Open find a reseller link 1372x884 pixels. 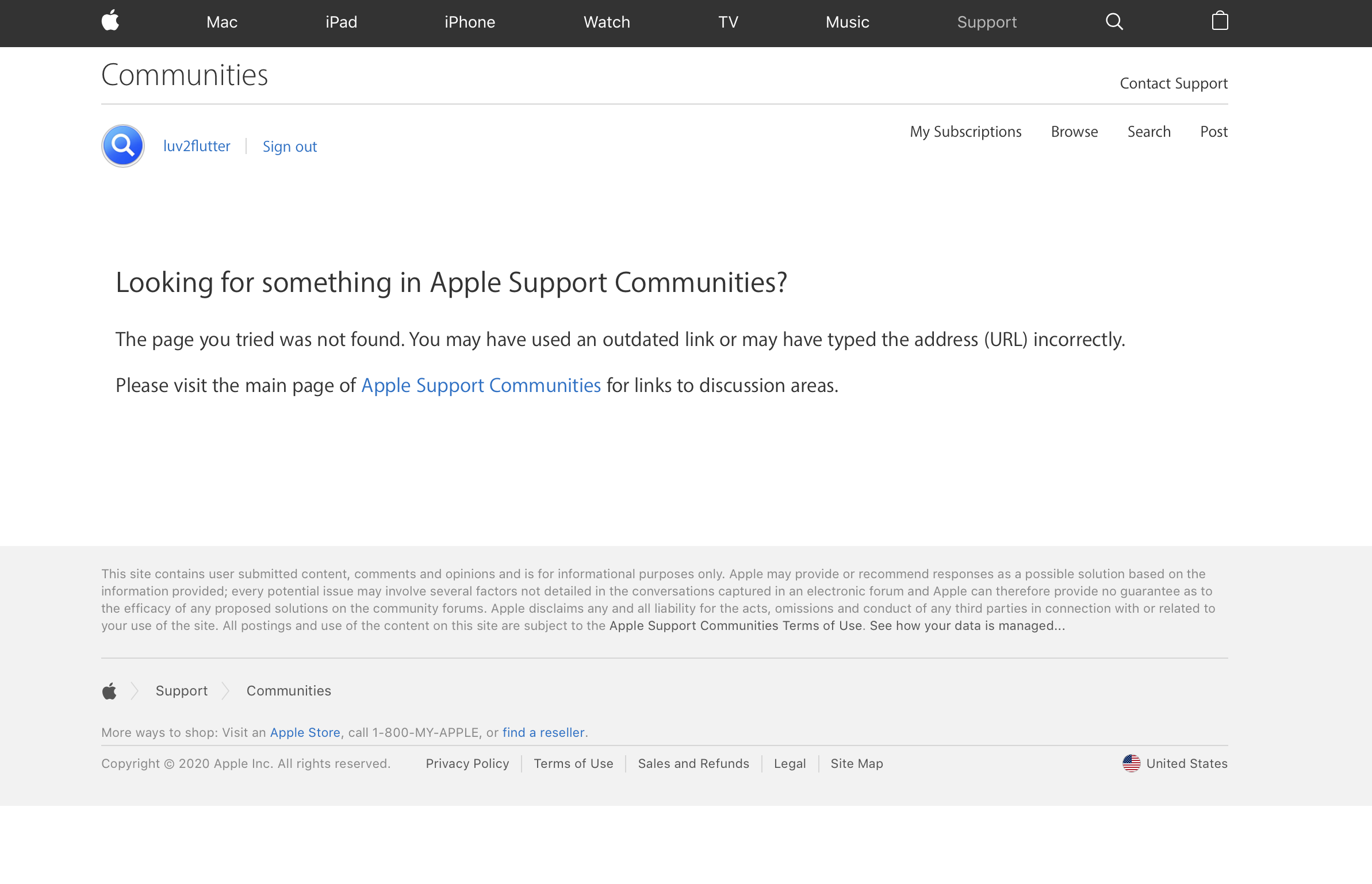pyautogui.click(x=543, y=732)
